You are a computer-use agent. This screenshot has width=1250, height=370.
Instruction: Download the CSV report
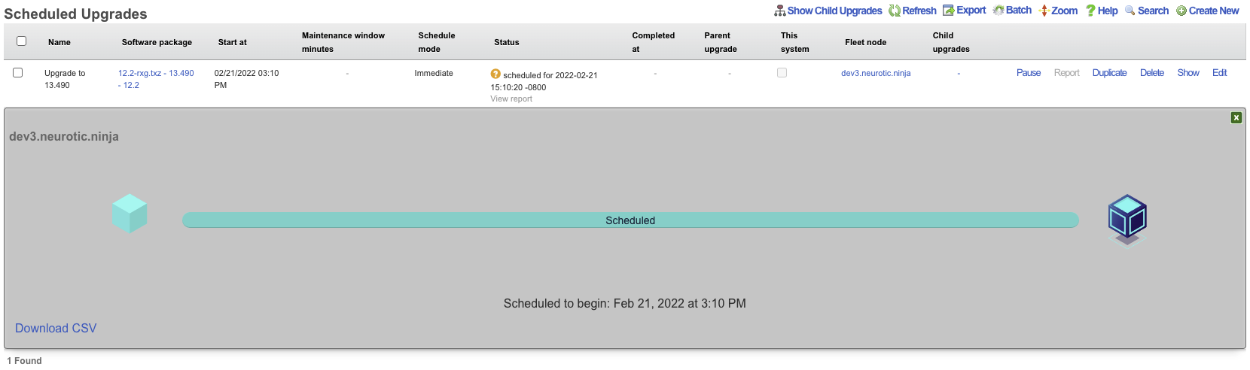coord(56,328)
